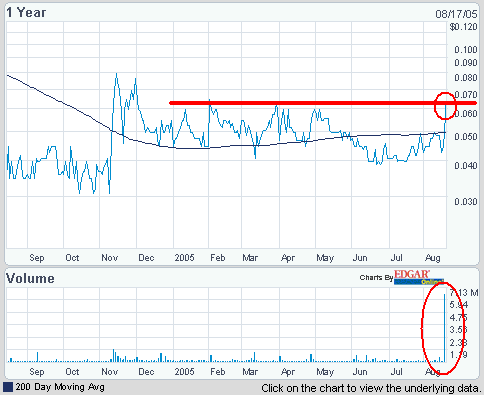Click 'May' on the Volume chart axis
The height and width of the screenshot is (395, 484).
pos(325,372)
